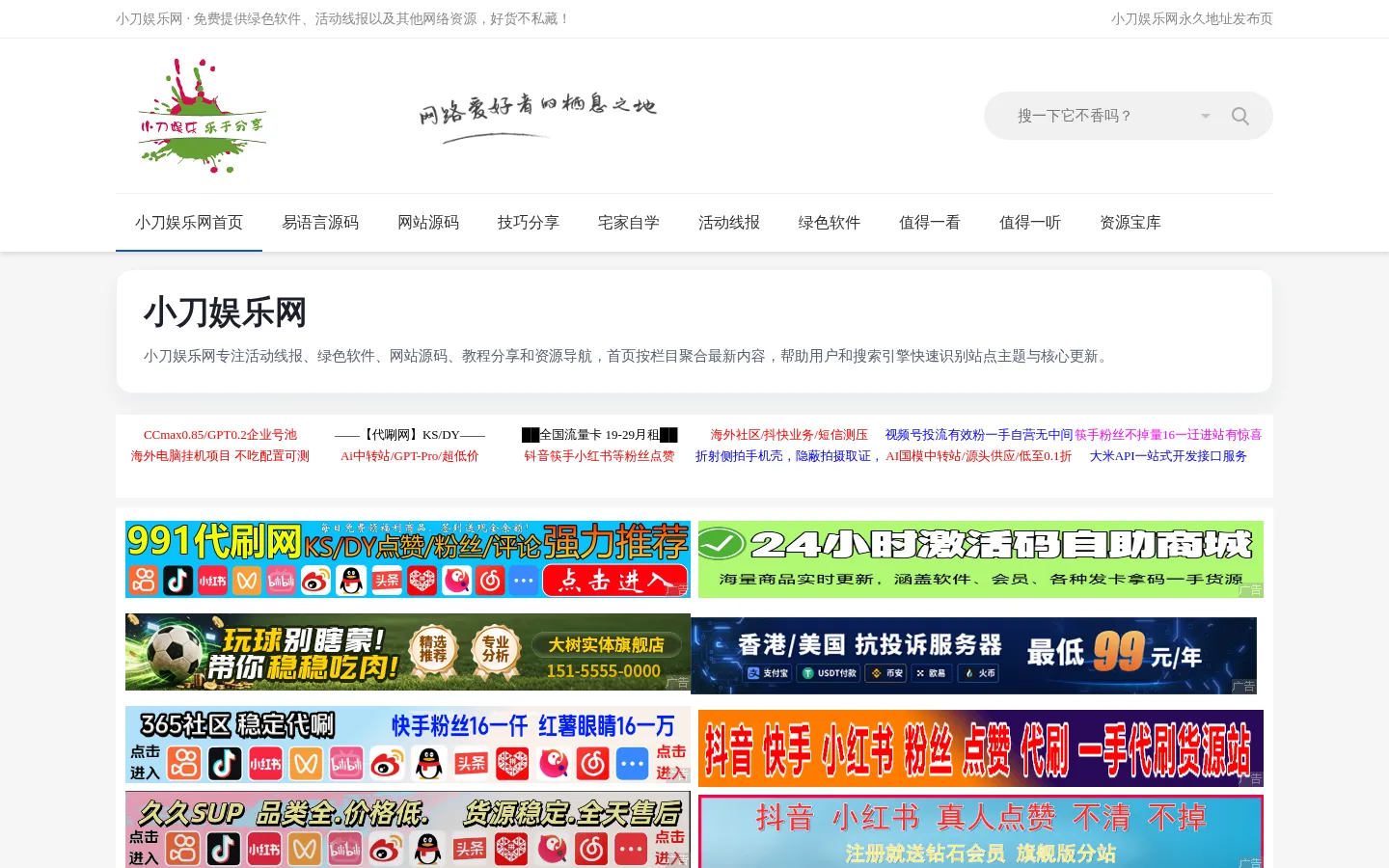Open the 易语言源码 menu item
1389x868 pixels.
point(320,223)
